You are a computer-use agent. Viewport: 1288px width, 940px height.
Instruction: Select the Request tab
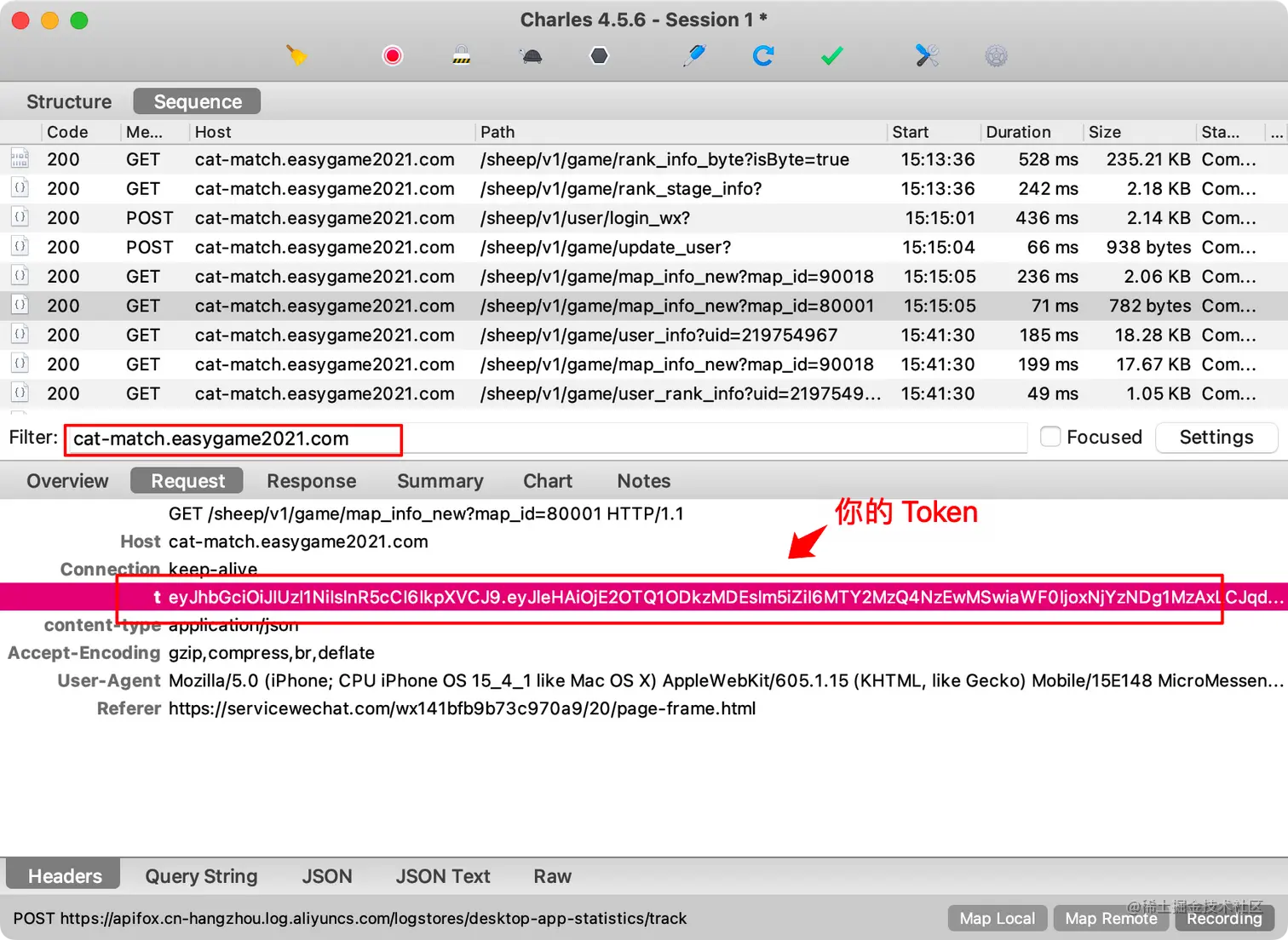(x=187, y=481)
